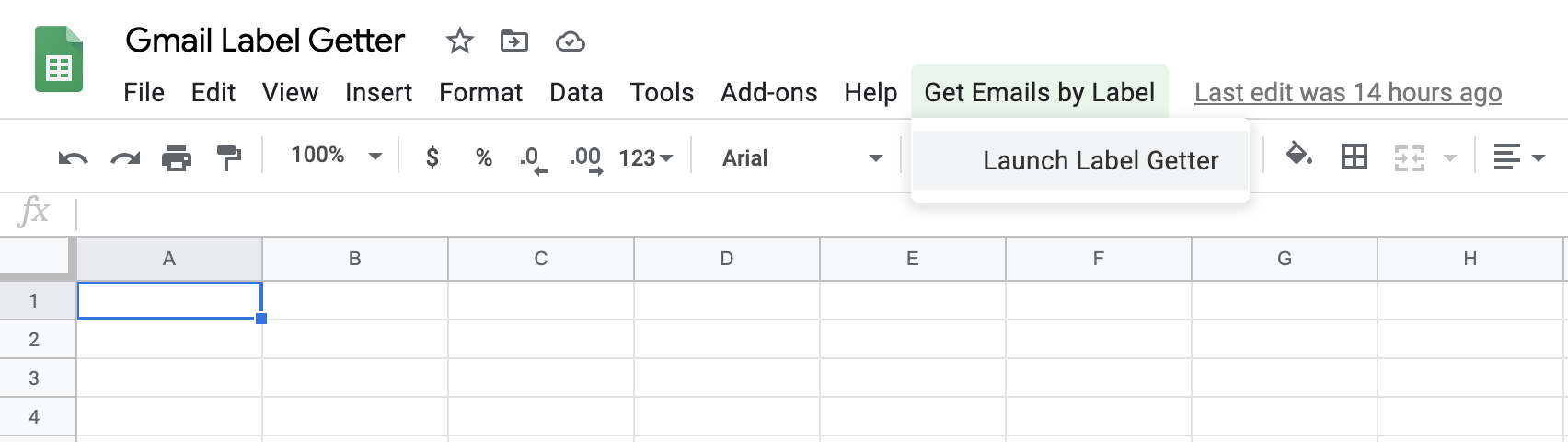
Task: Format cell as currency
Action: [x=432, y=157]
